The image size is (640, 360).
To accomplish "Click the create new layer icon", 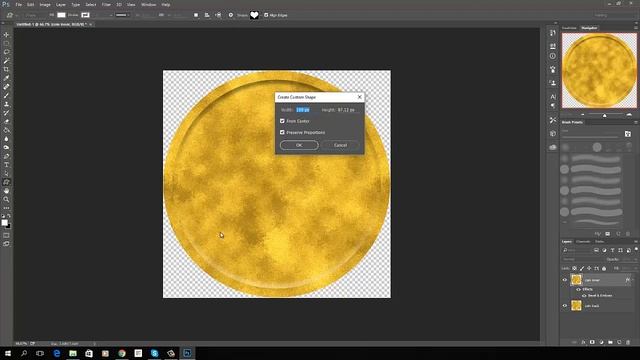I will [x=619, y=342].
